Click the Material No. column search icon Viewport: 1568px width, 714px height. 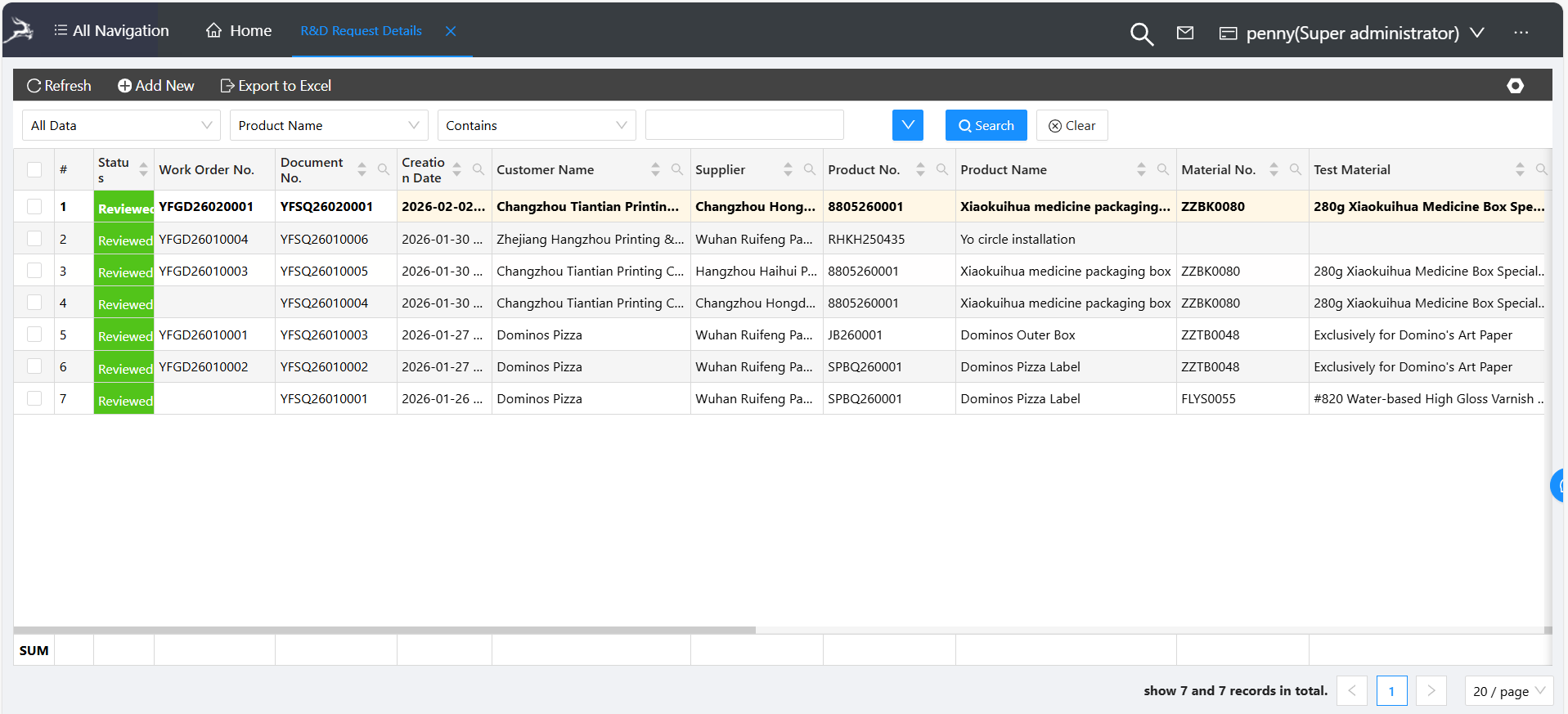pos(1295,169)
